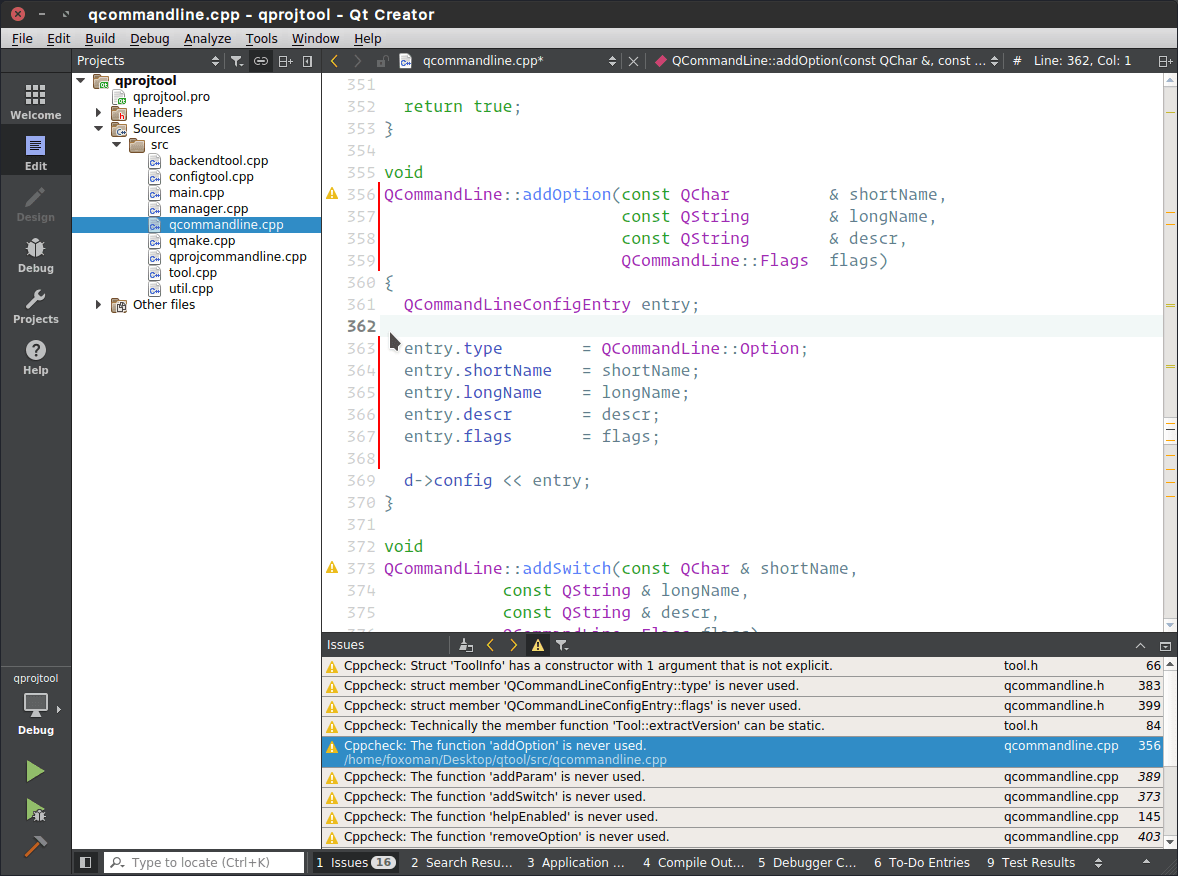Open the Help mode icon
Screen dimensions: 1178x876
coord(35,352)
